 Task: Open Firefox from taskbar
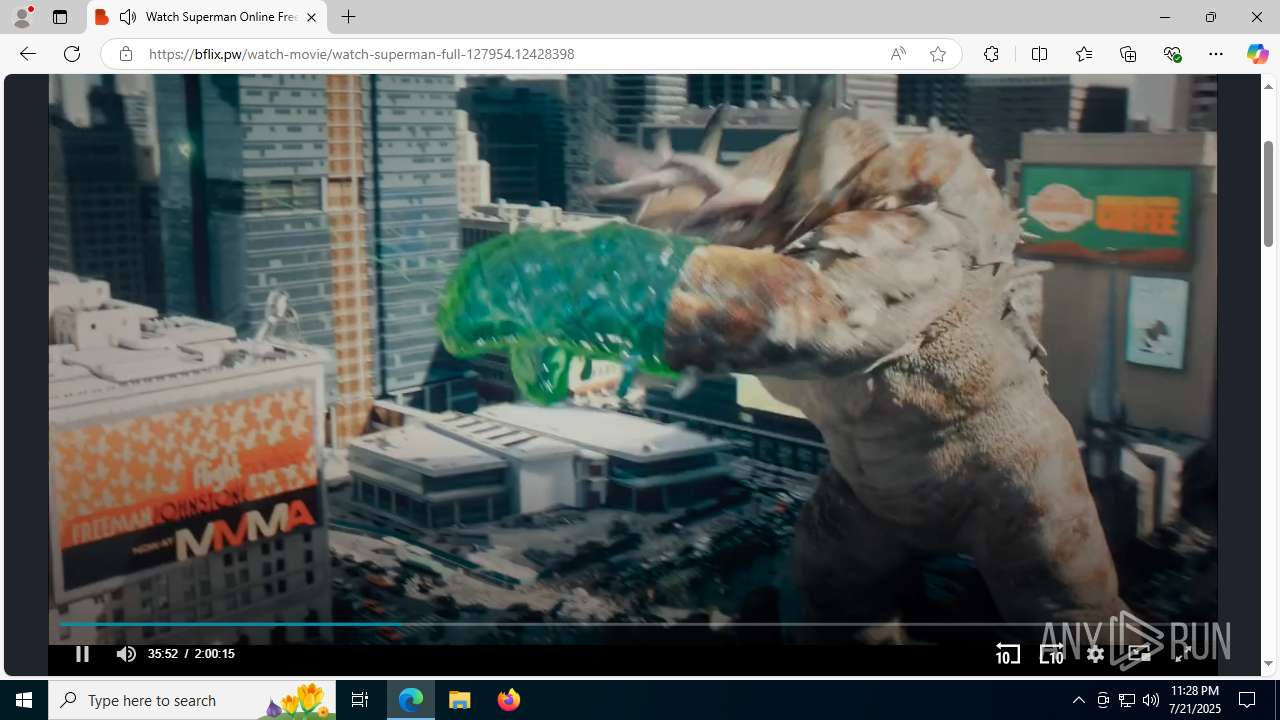pyautogui.click(x=508, y=700)
